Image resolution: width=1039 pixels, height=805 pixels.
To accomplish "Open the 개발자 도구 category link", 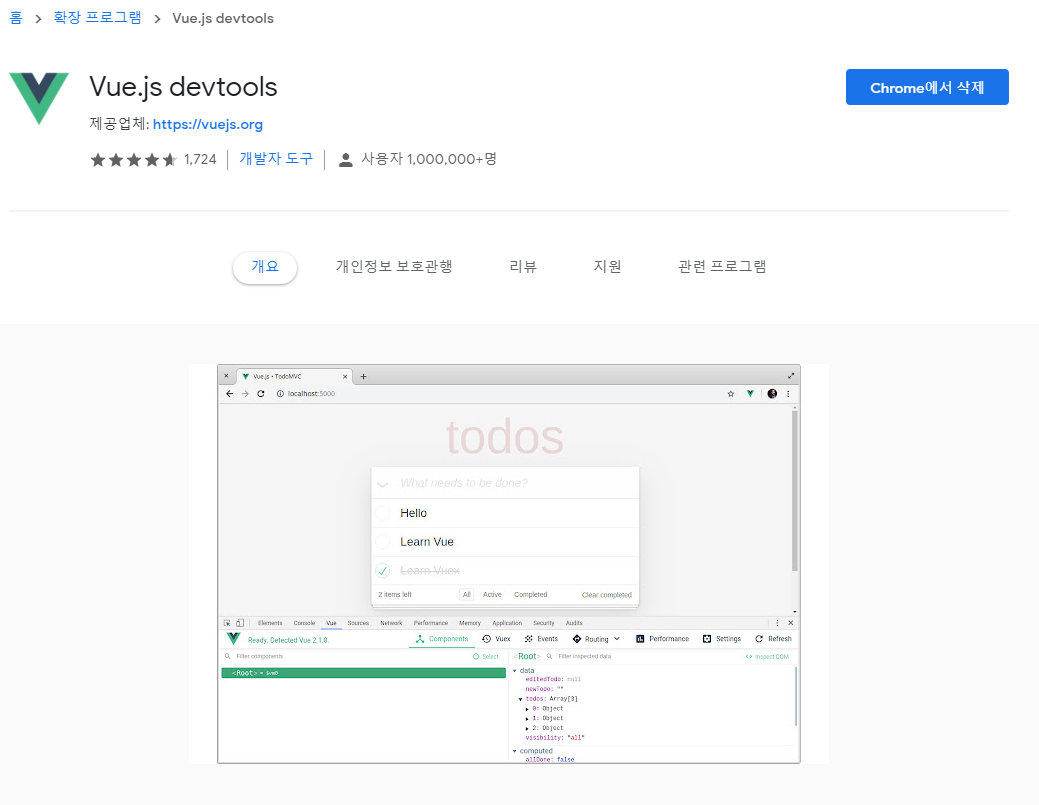I will coord(276,159).
